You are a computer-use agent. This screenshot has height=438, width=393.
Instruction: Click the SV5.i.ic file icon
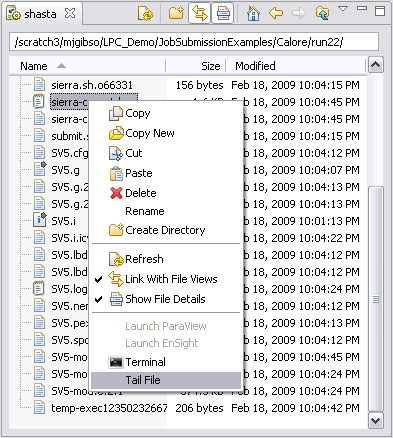coord(39,238)
